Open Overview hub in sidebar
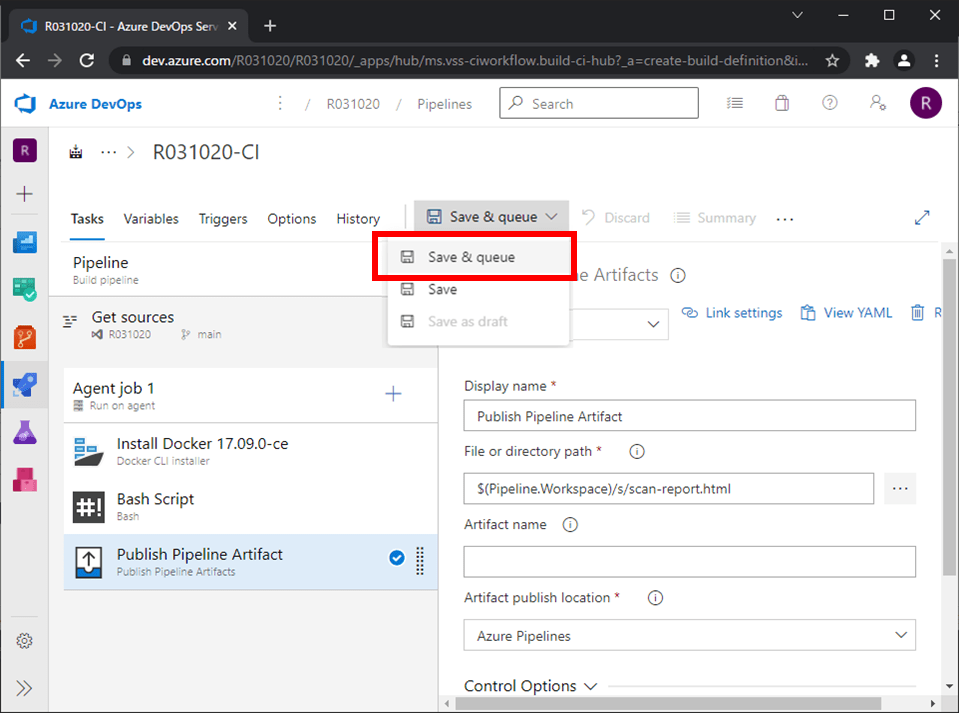The height and width of the screenshot is (713, 959). pyautogui.click(x=24, y=243)
